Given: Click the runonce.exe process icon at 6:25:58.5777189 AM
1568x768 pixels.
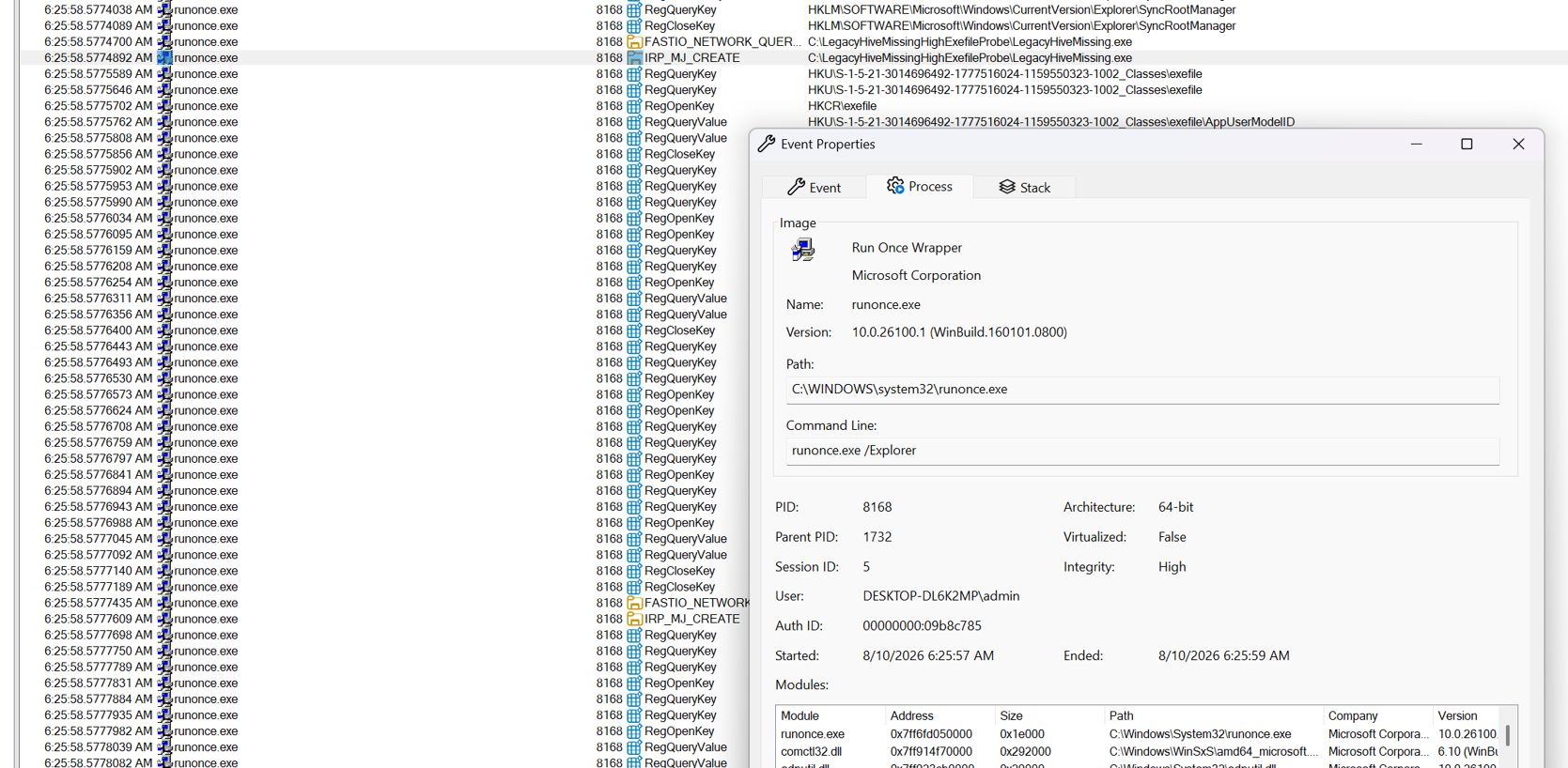Looking at the screenshot, I should click(x=164, y=587).
